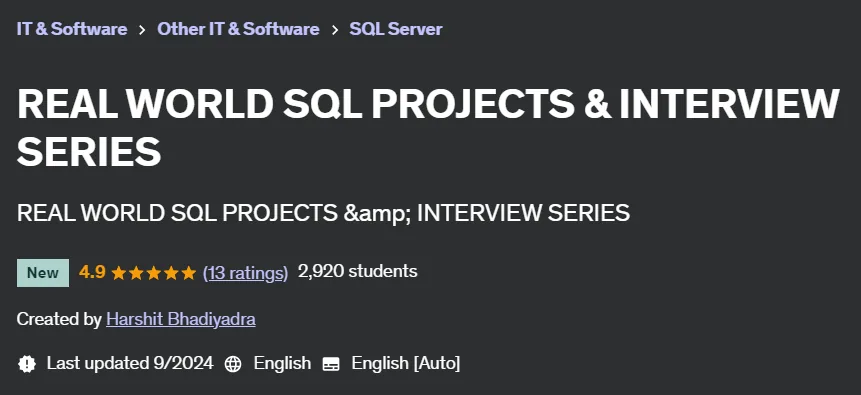Viewport: 861px width, 395px height.
Task: Click the 4.9 rating number
Action: tap(92, 272)
